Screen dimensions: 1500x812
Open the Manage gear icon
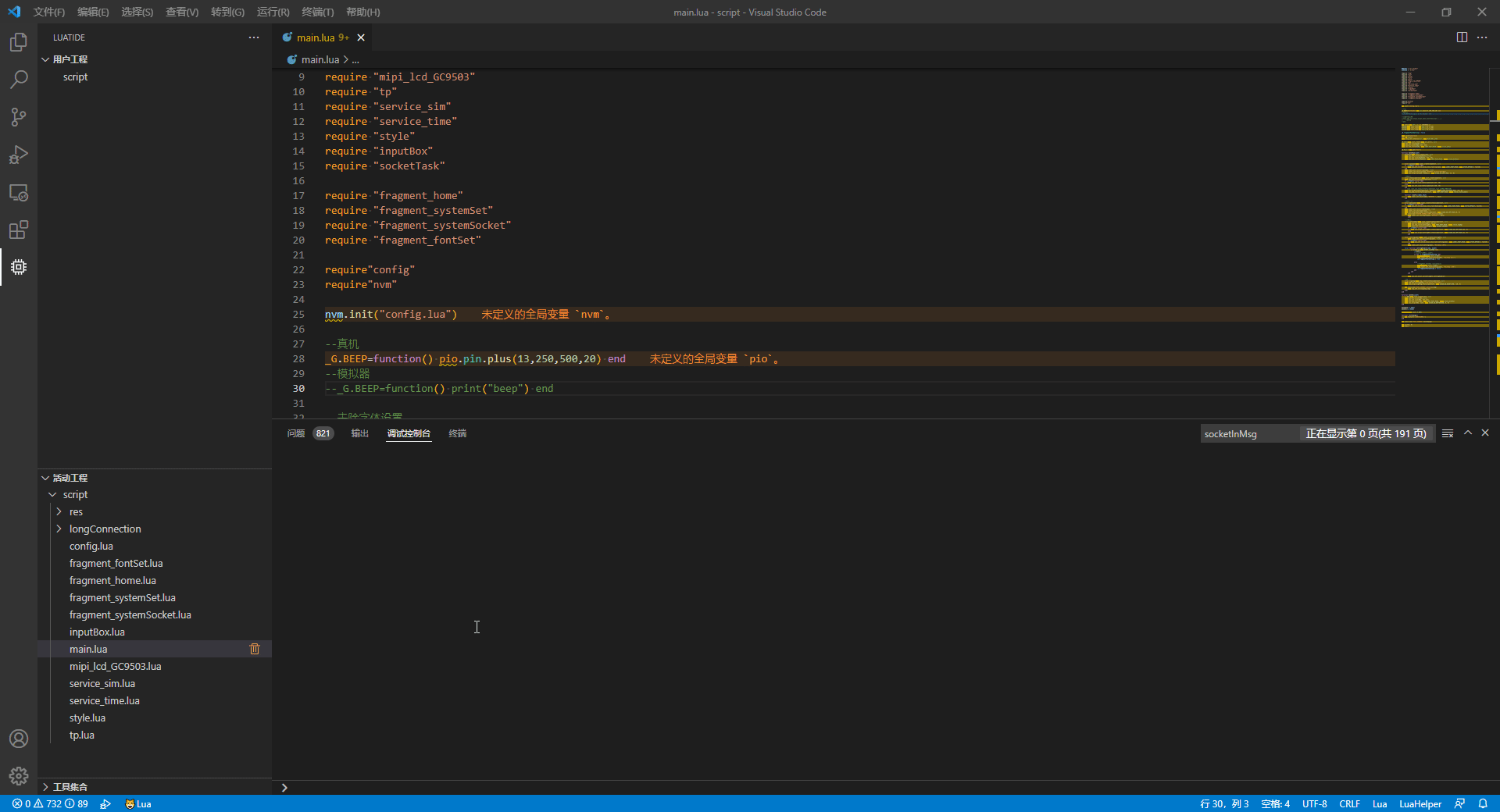tap(19, 776)
